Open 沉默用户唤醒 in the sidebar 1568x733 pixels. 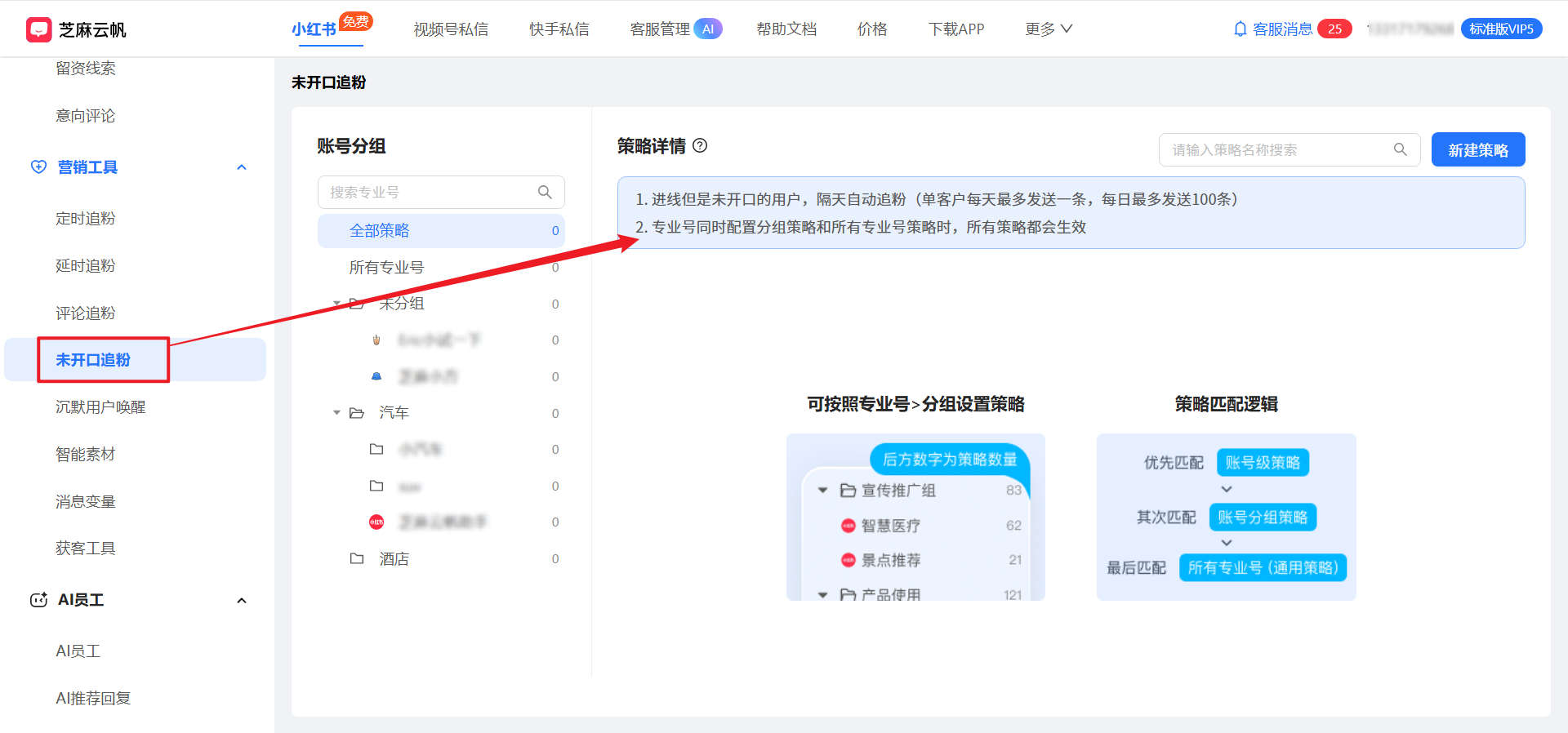point(100,407)
